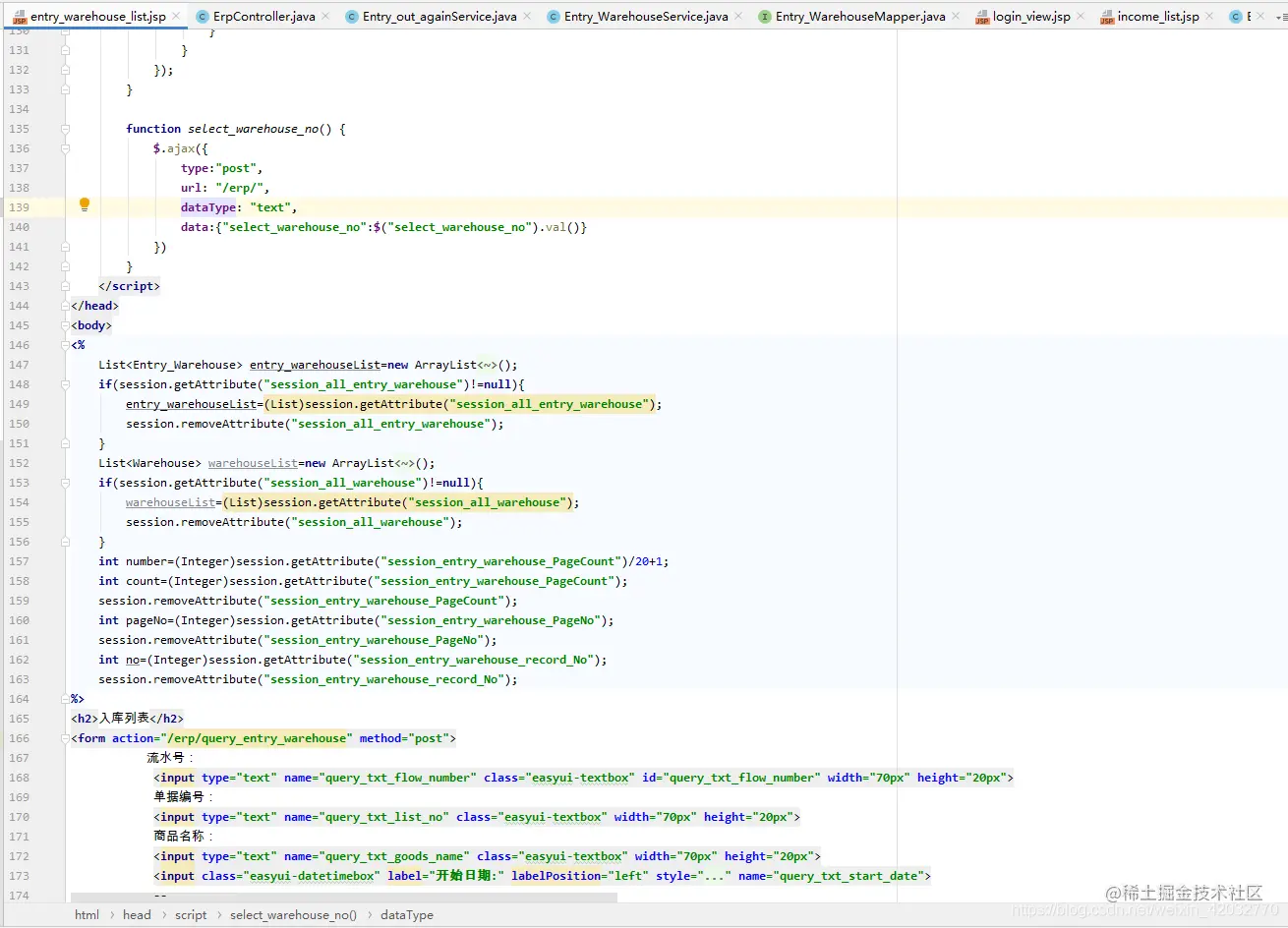Close the ErpController.java tab

click(325, 17)
